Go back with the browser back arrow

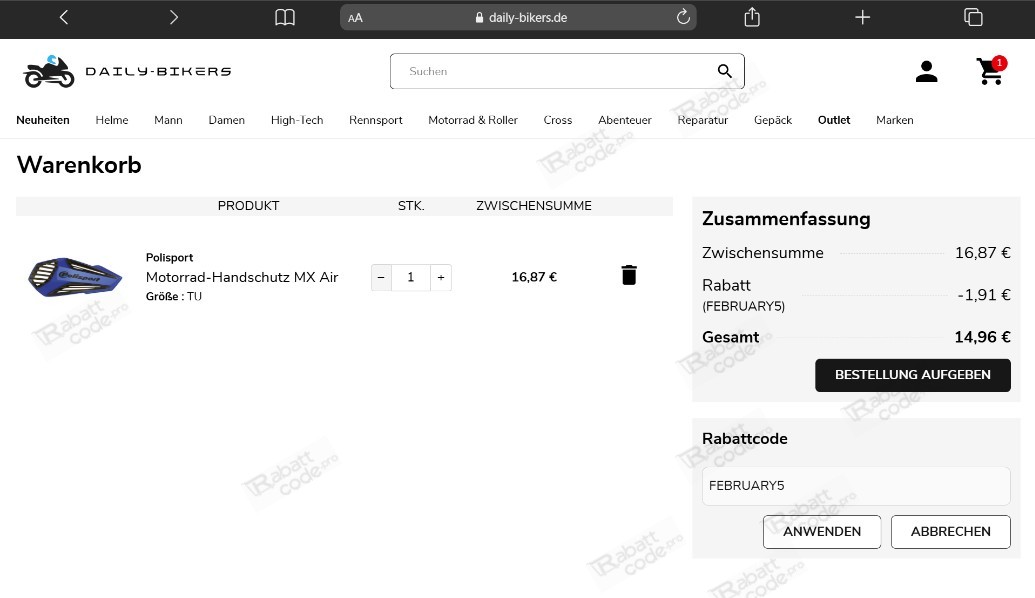click(x=63, y=17)
